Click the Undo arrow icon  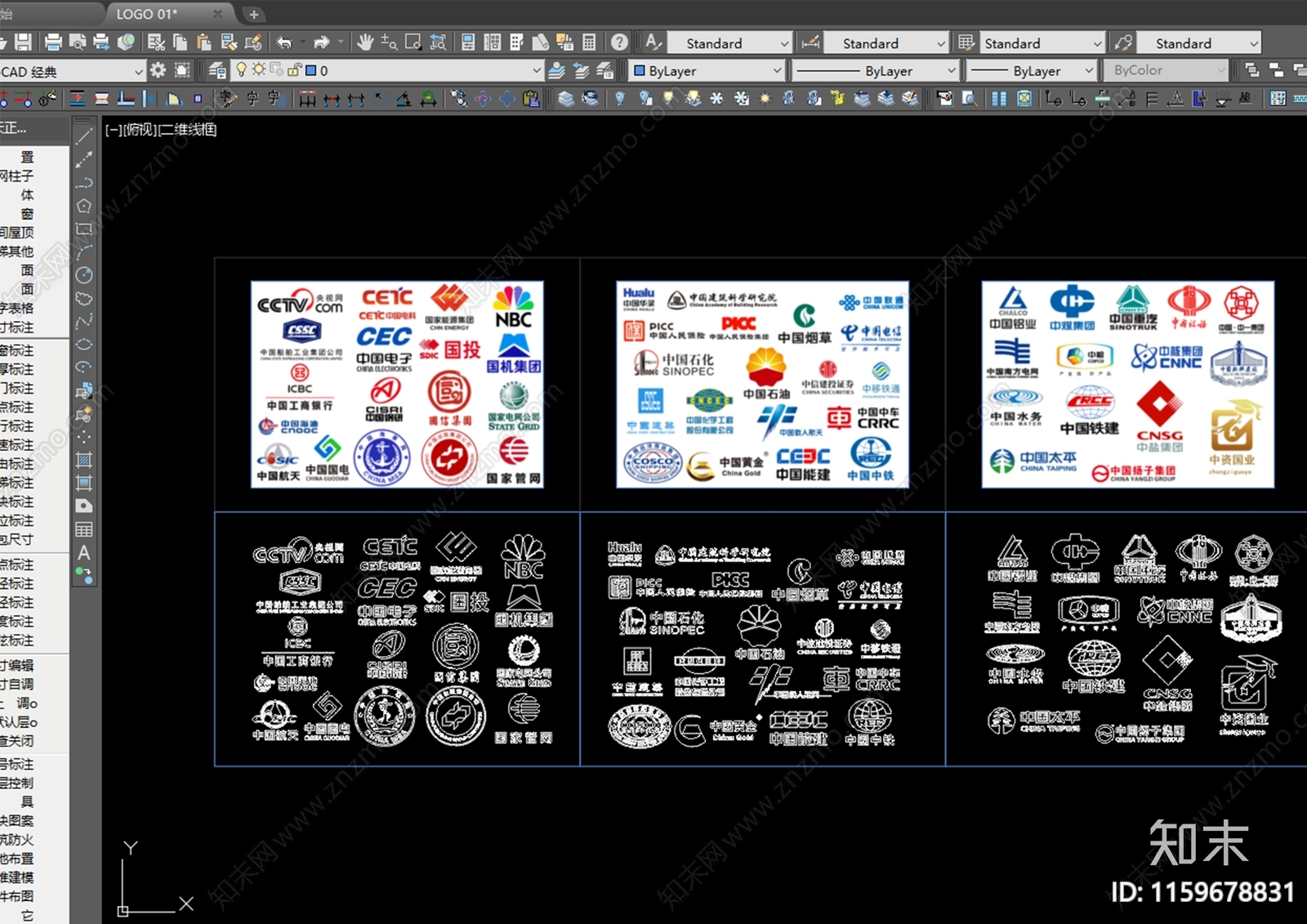(x=284, y=42)
